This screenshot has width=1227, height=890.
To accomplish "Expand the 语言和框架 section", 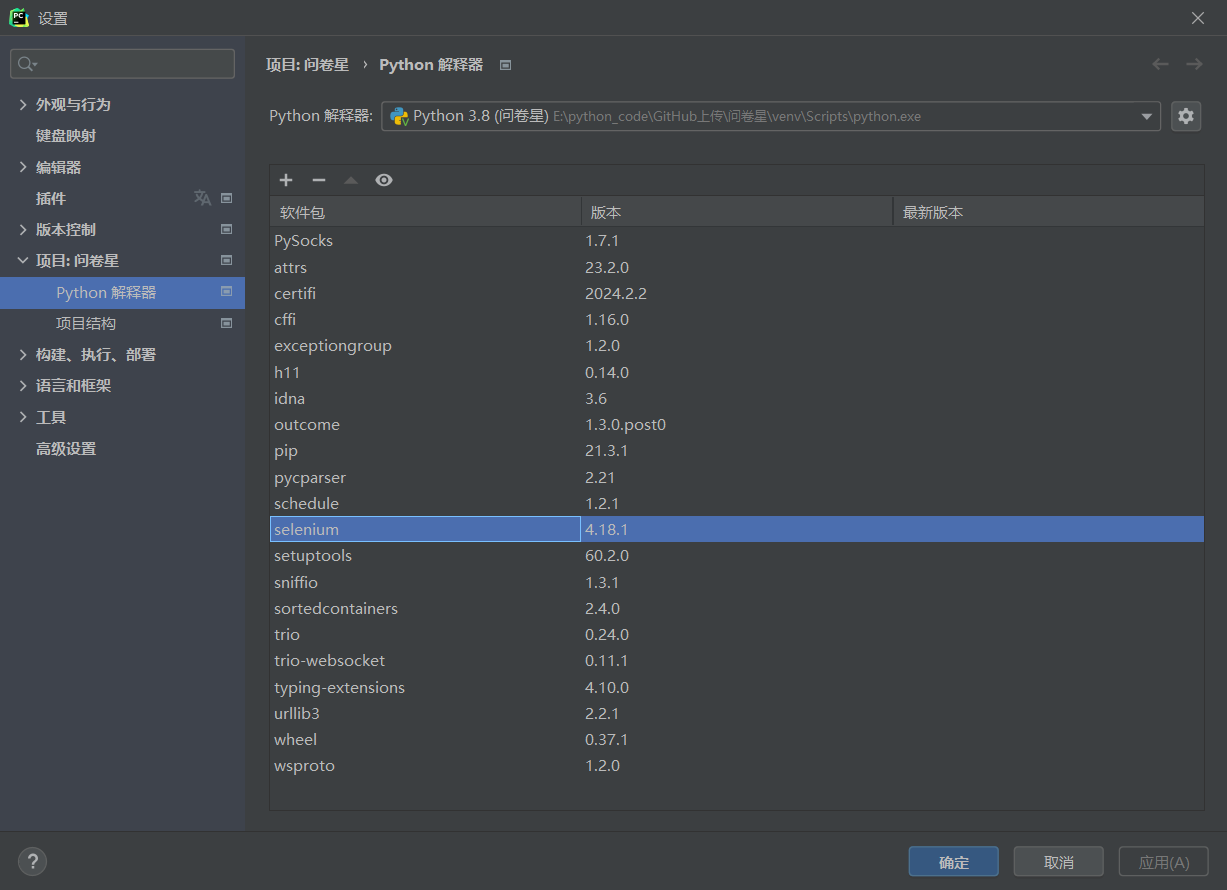I will coord(23,385).
